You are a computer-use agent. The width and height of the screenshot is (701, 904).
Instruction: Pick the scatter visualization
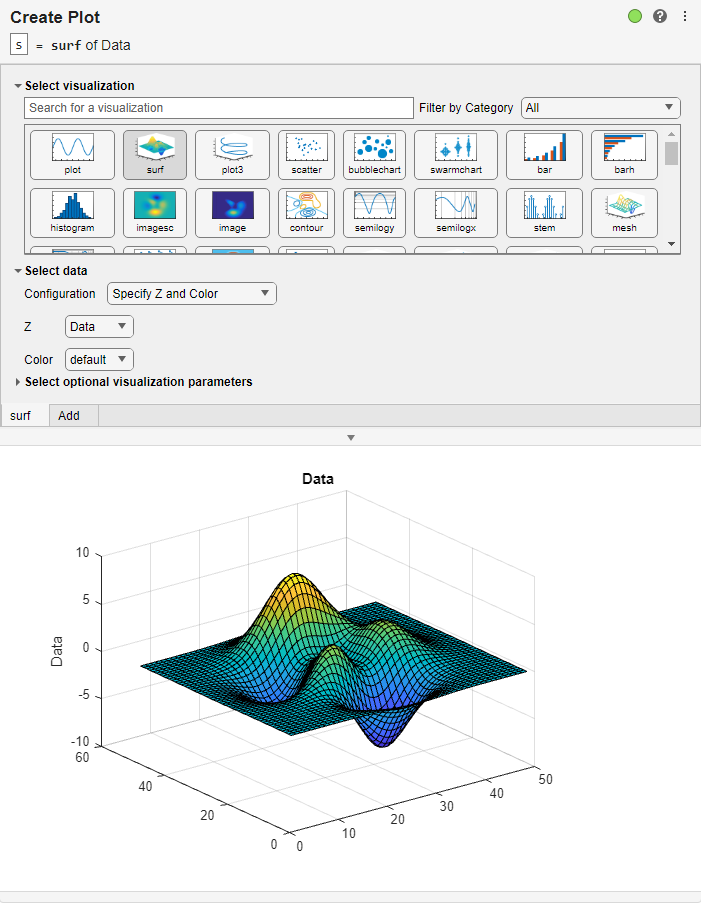tap(306, 155)
